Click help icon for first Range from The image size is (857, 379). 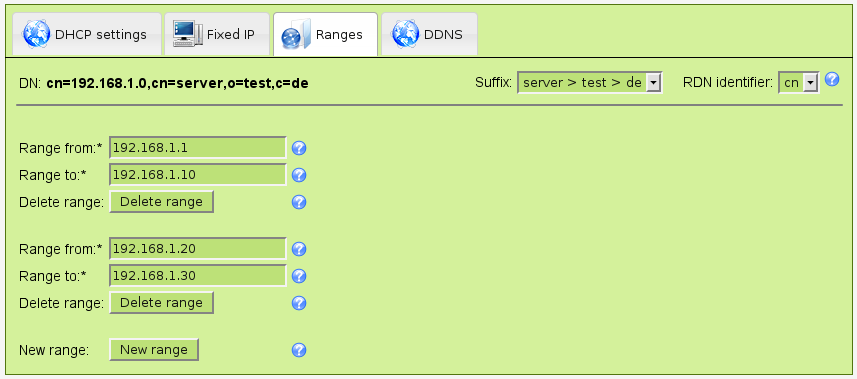[298, 148]
